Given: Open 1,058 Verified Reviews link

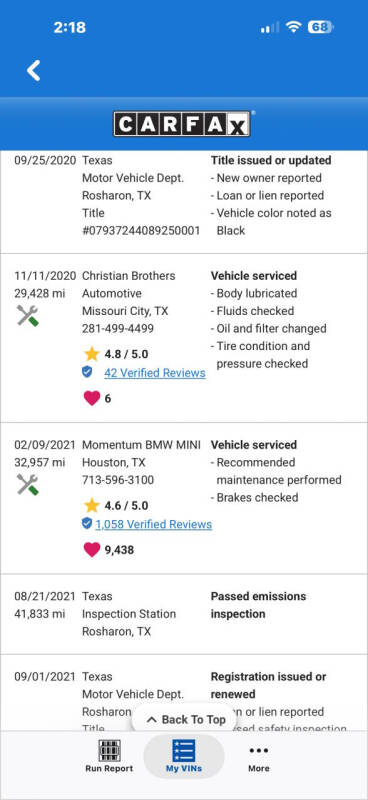Looking at the screenshot, I should pos(154,524).
